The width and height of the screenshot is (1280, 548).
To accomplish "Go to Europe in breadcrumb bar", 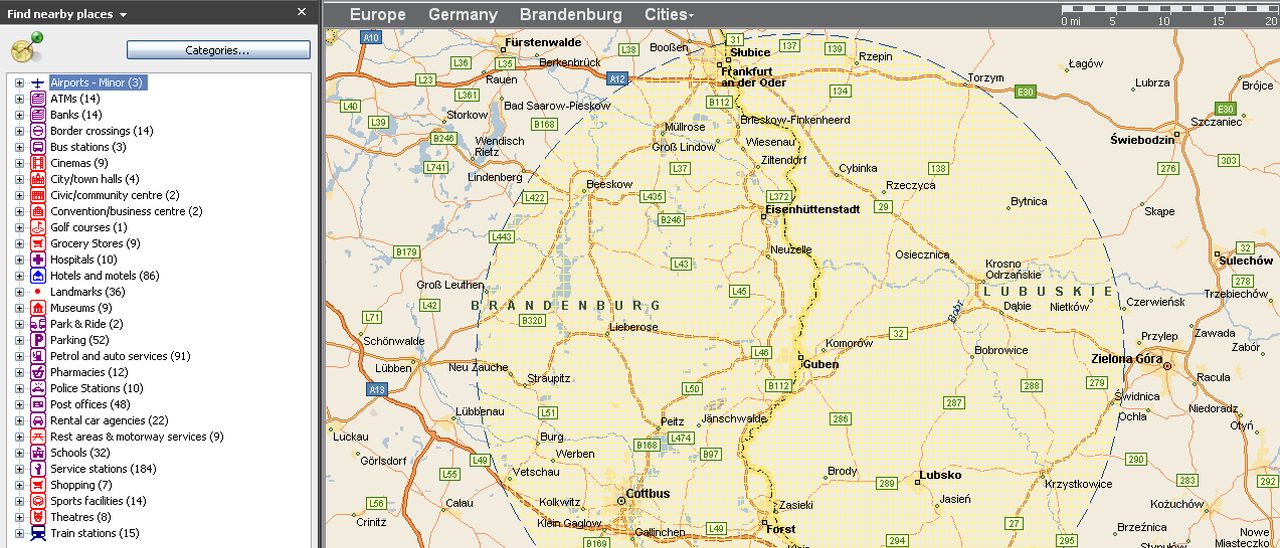I will [x=378, y=14].
